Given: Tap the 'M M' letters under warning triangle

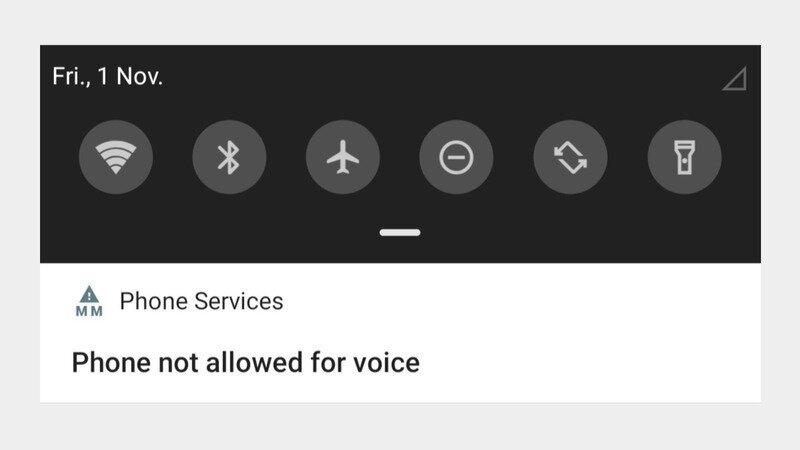Looking at the screenshot, I should point(89,311).
